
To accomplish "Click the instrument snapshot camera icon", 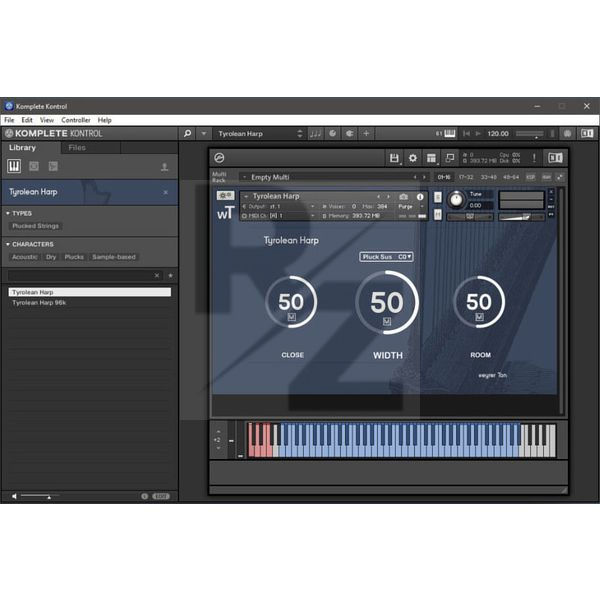I will (x=403, y=197).
